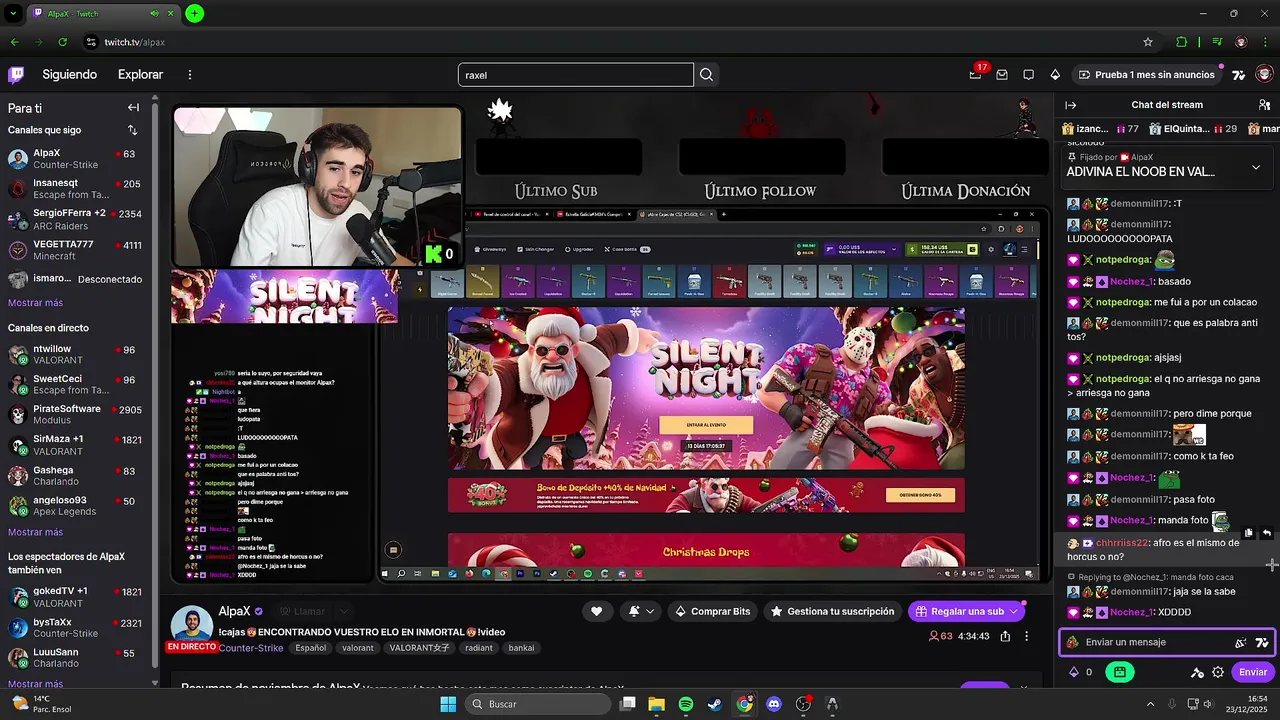
Task: Open stream options three-dot menu
Action: pos(1026,636)
